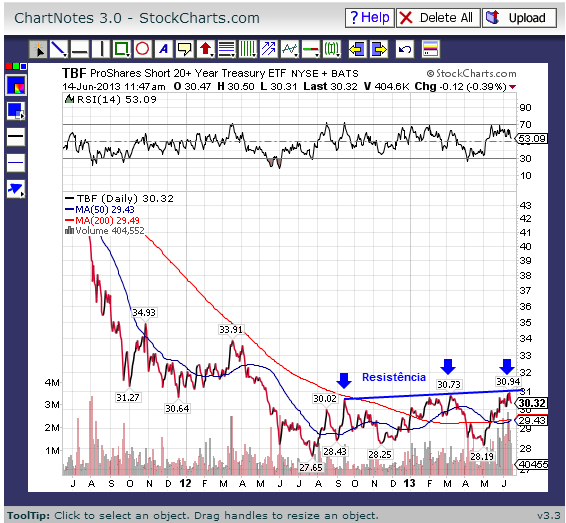Select the blue down arrow near 30.02
The image size is (566, 523).
click(344, 380)
